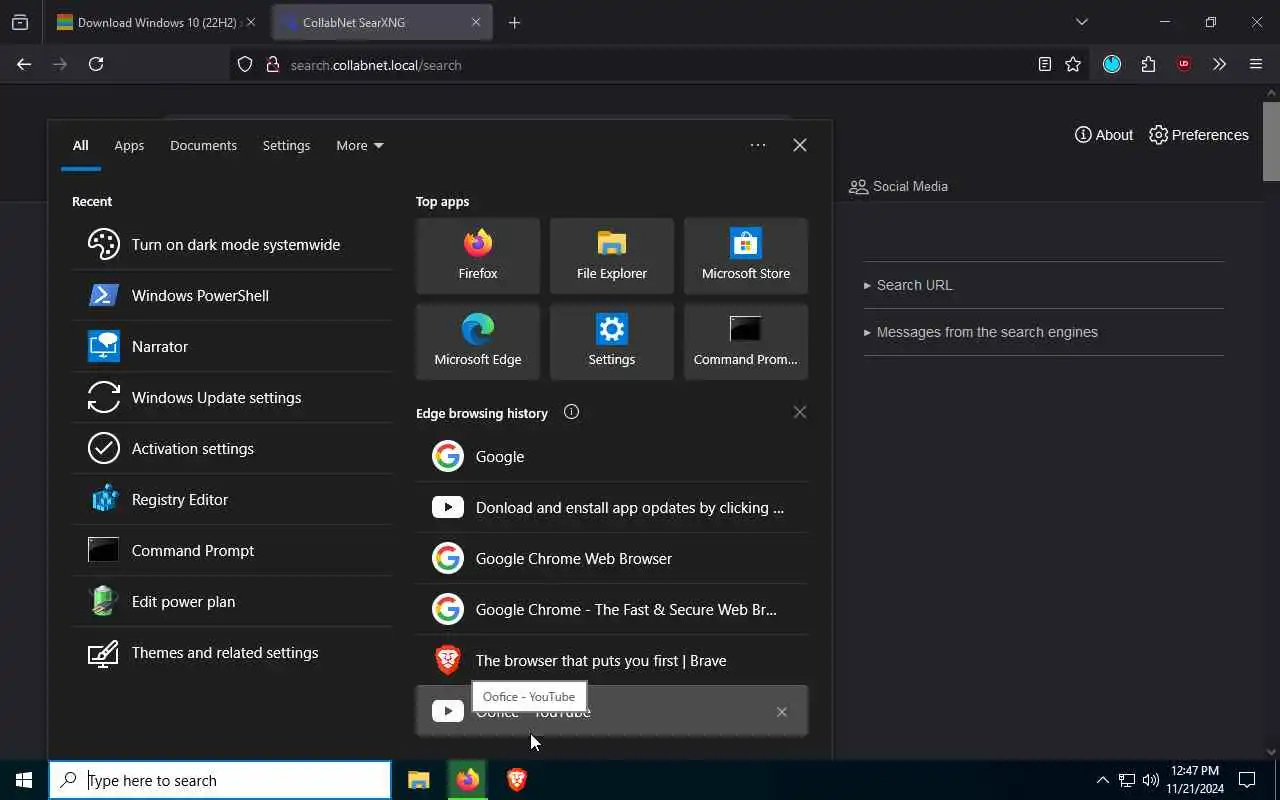
Task: Open Google Chrome - The Fast & Secure entry
Action: pyautogui.click(x=612, y=609)
